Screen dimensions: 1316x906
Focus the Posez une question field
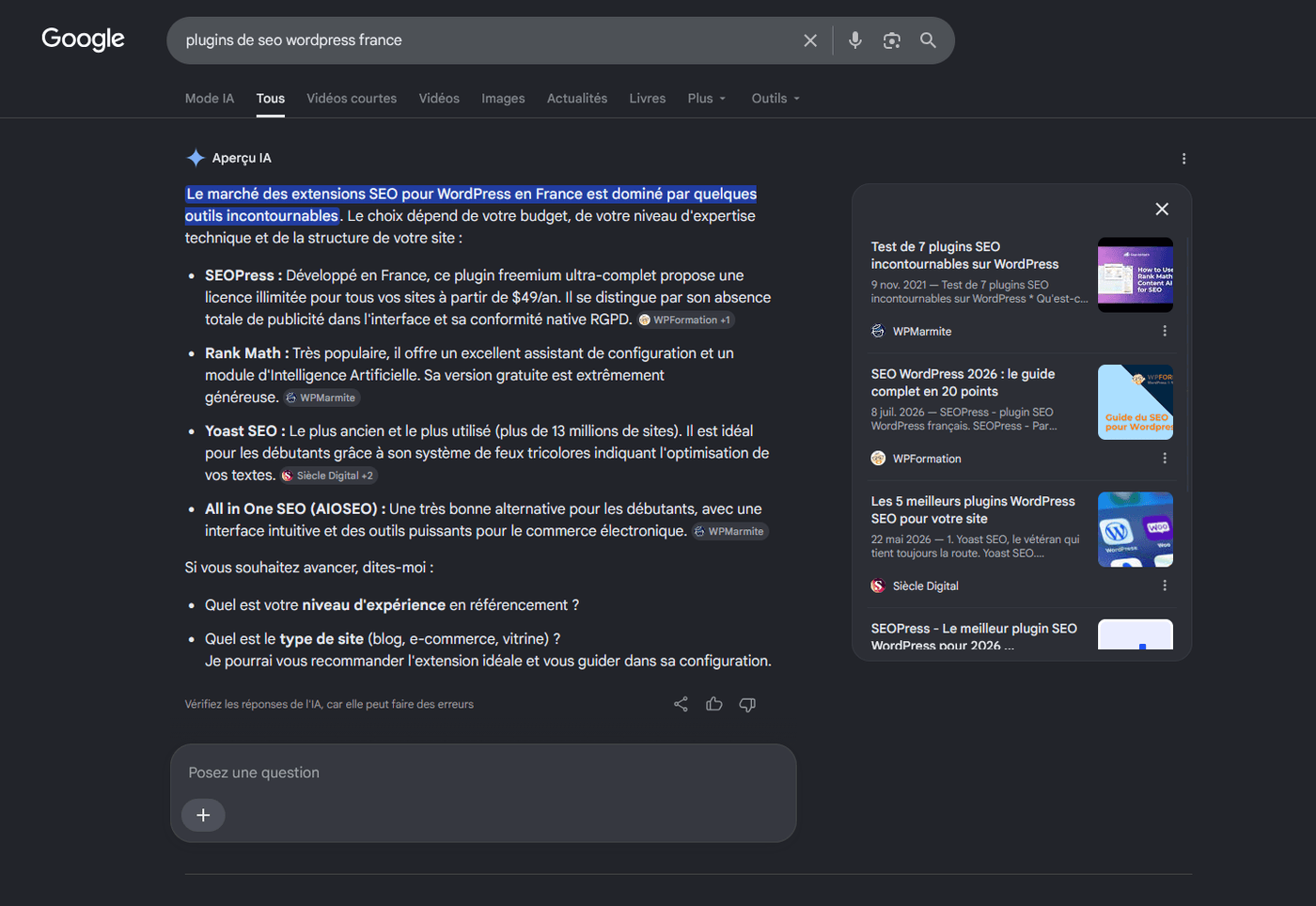point(483,773)
